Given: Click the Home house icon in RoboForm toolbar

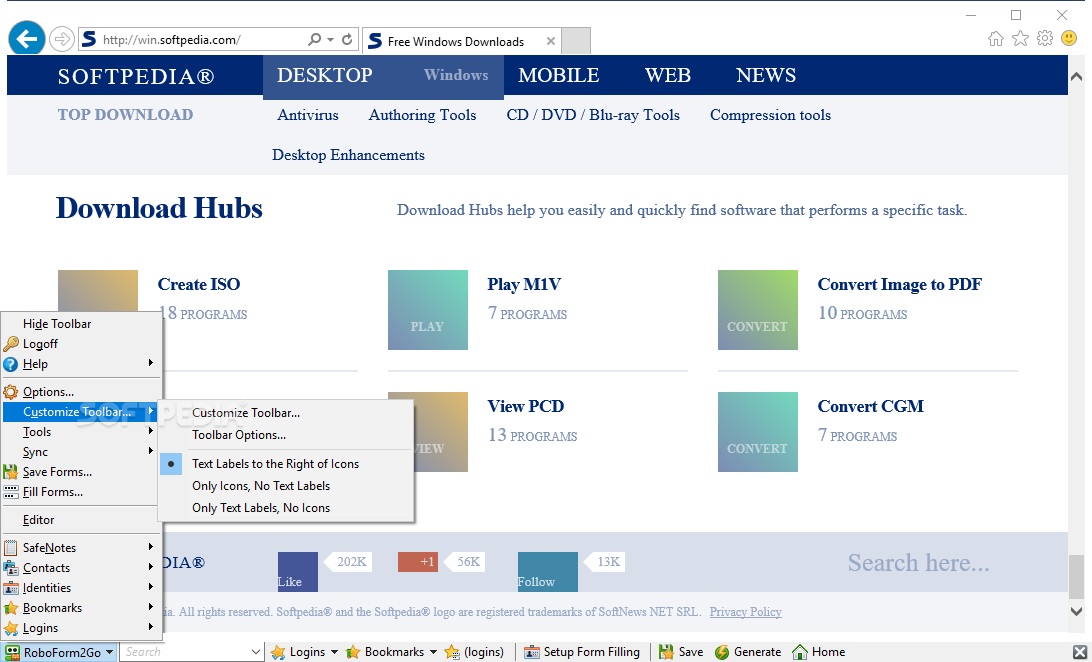Looking at the screenshot, I should pos(800,652).
